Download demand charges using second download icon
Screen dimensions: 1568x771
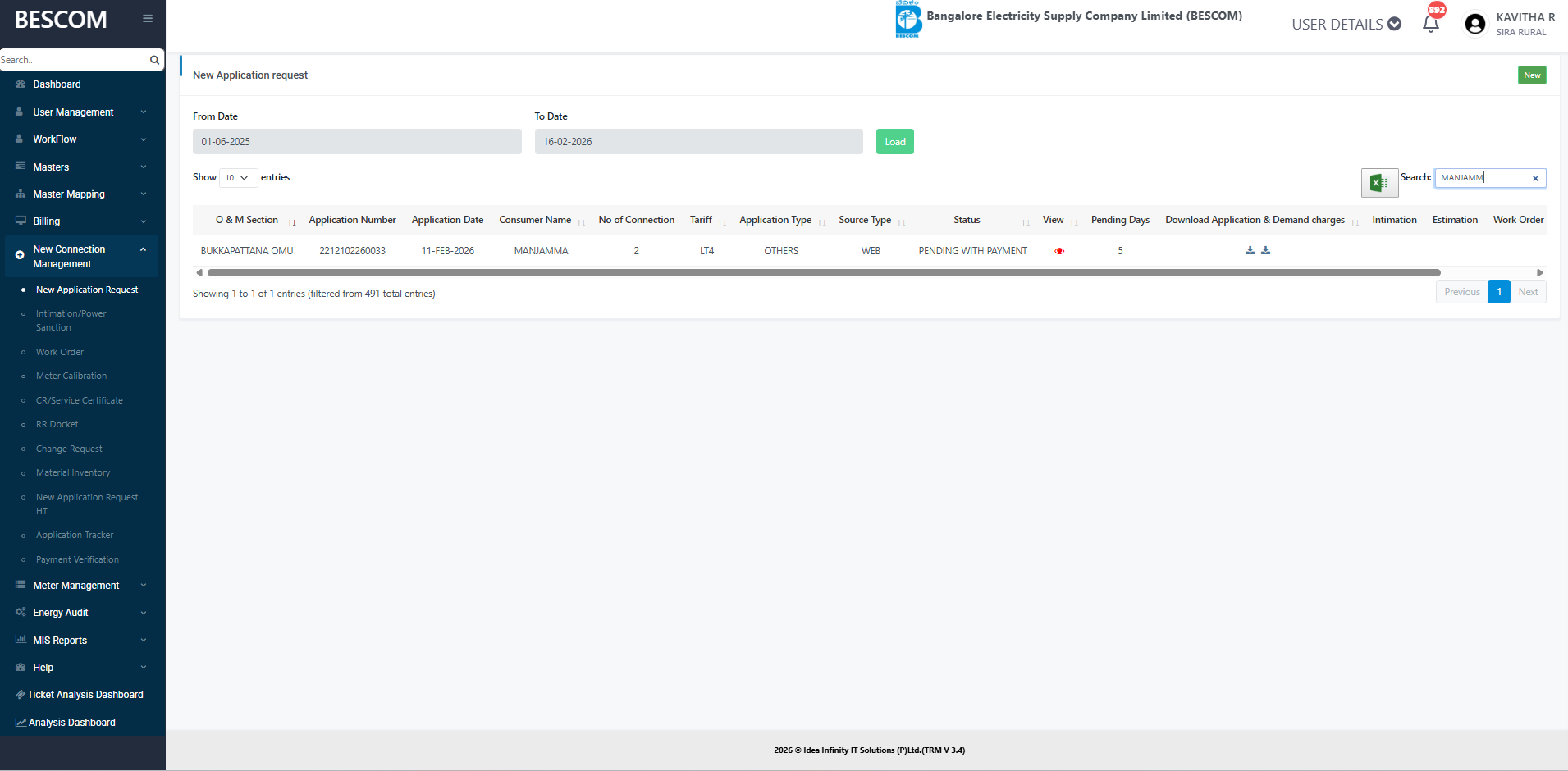point(1265,251)
